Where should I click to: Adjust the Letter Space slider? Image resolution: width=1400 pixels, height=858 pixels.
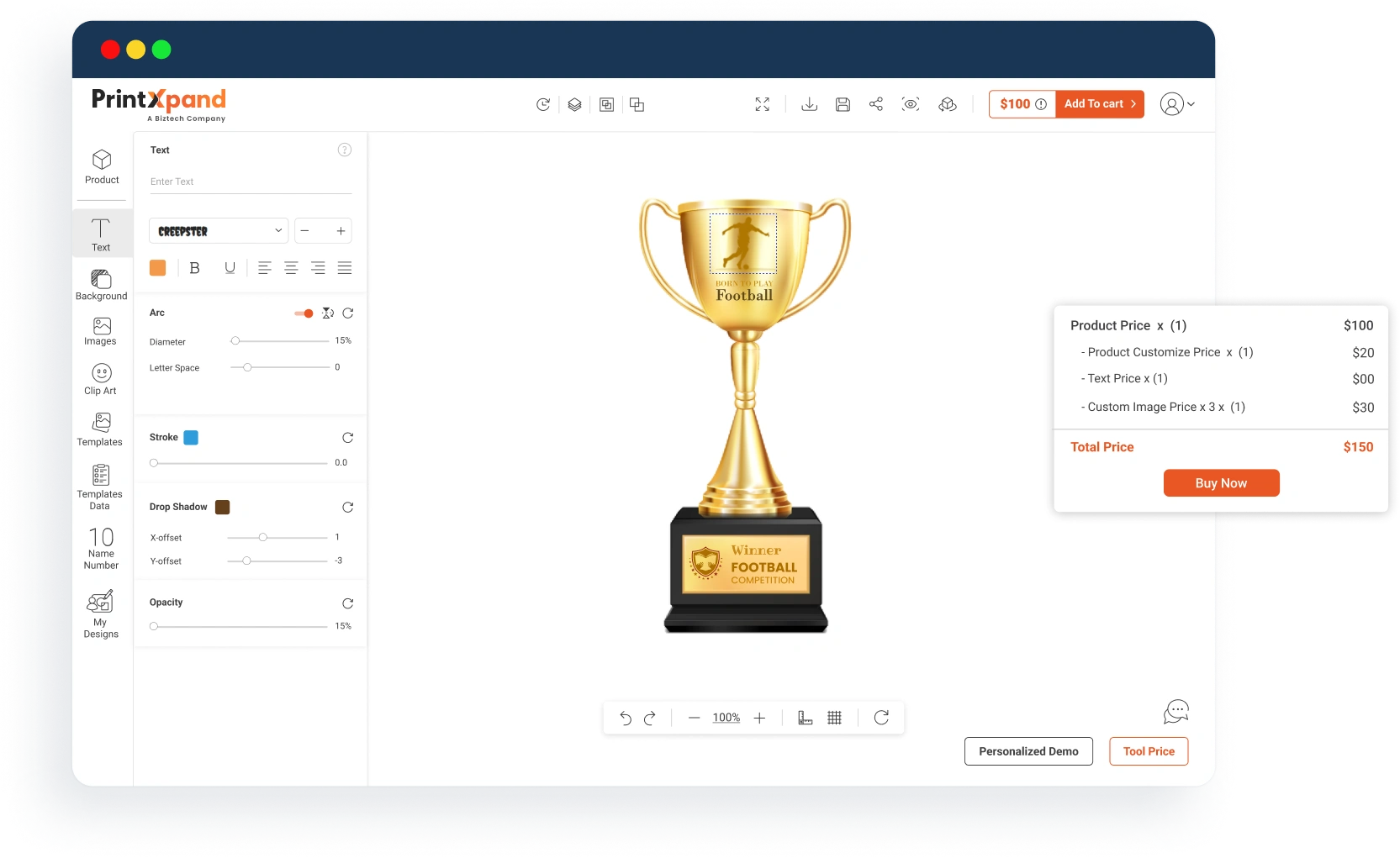[279, 367]
